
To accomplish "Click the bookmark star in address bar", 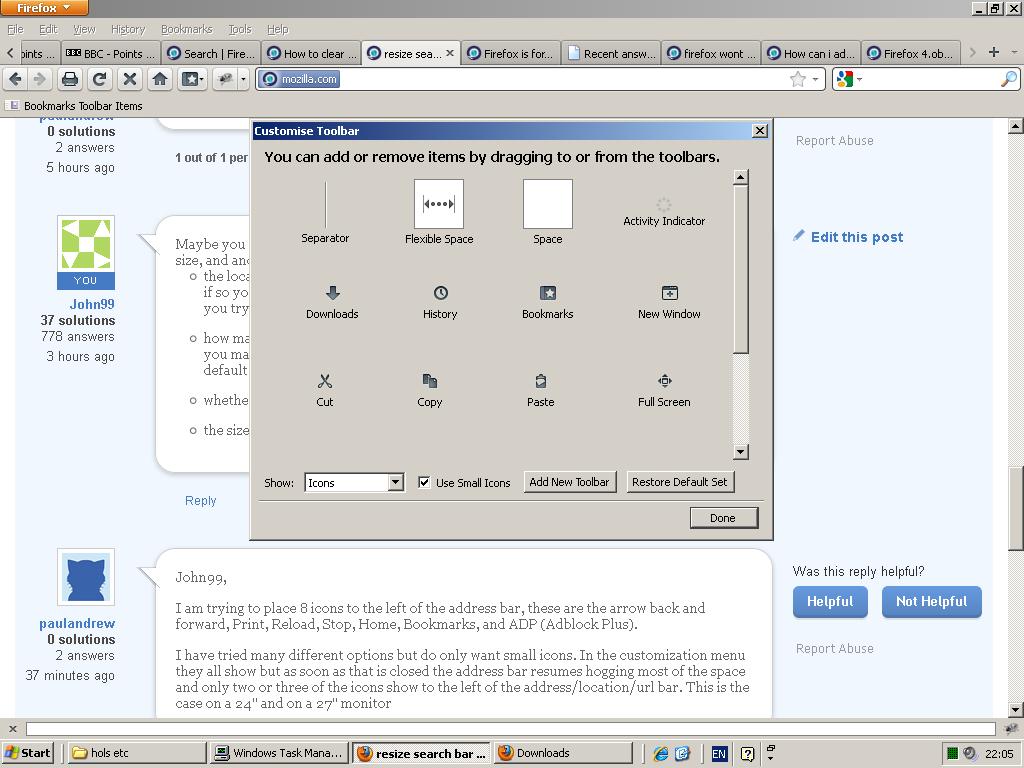I will point(797,80).
